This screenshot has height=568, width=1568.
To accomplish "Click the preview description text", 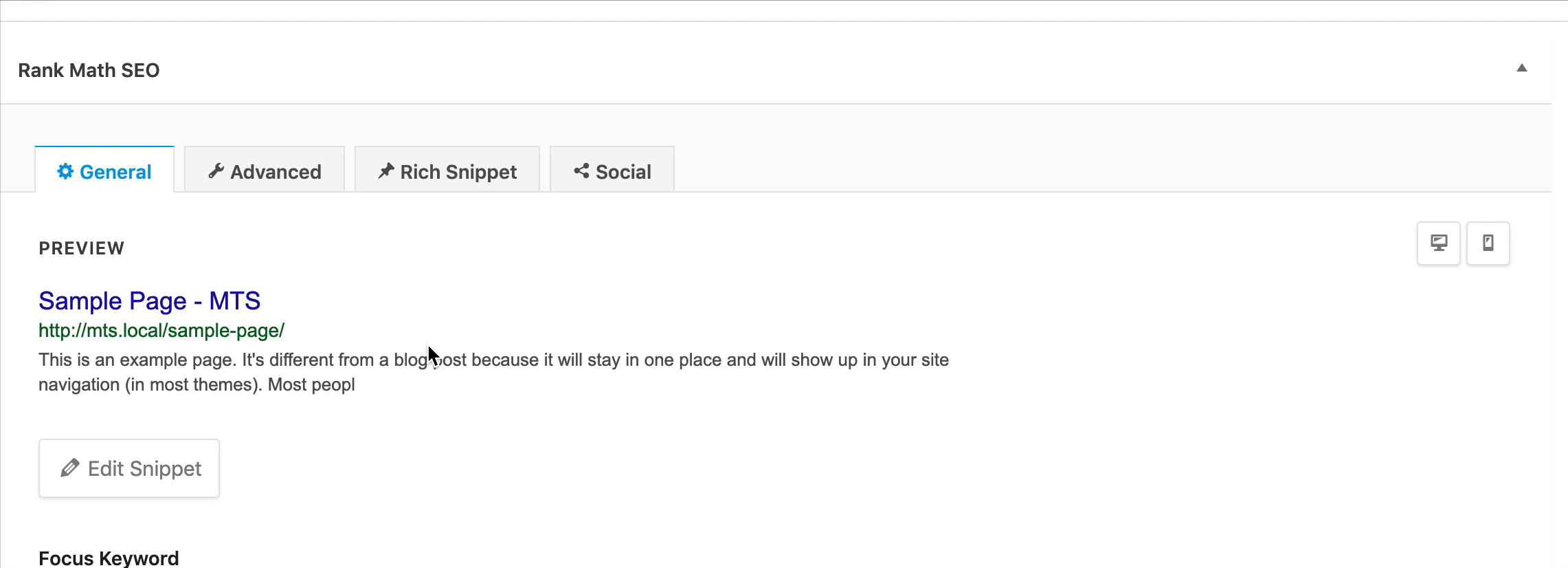I will point(493,372).
